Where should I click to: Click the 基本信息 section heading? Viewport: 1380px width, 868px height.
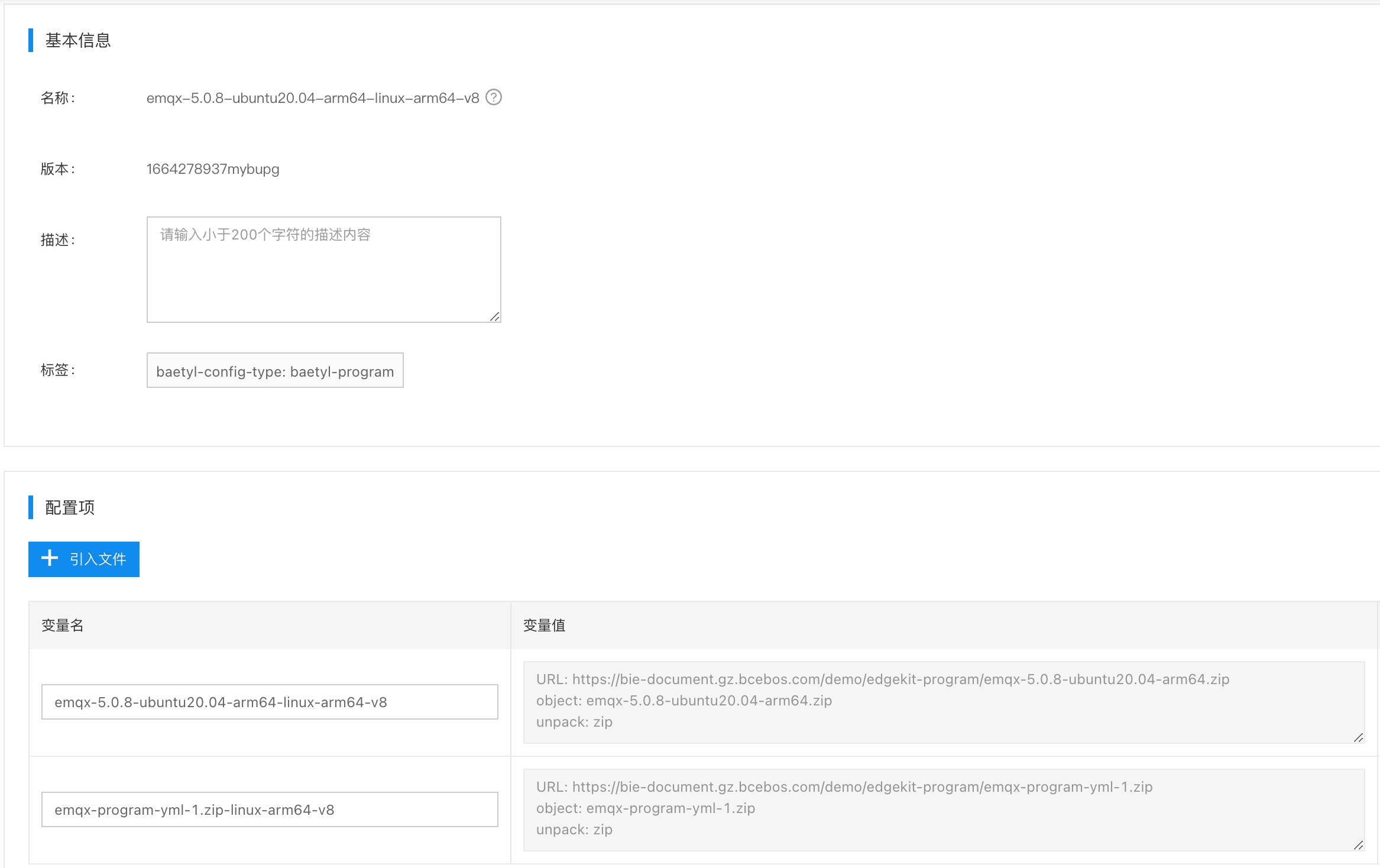click(78, 40)
